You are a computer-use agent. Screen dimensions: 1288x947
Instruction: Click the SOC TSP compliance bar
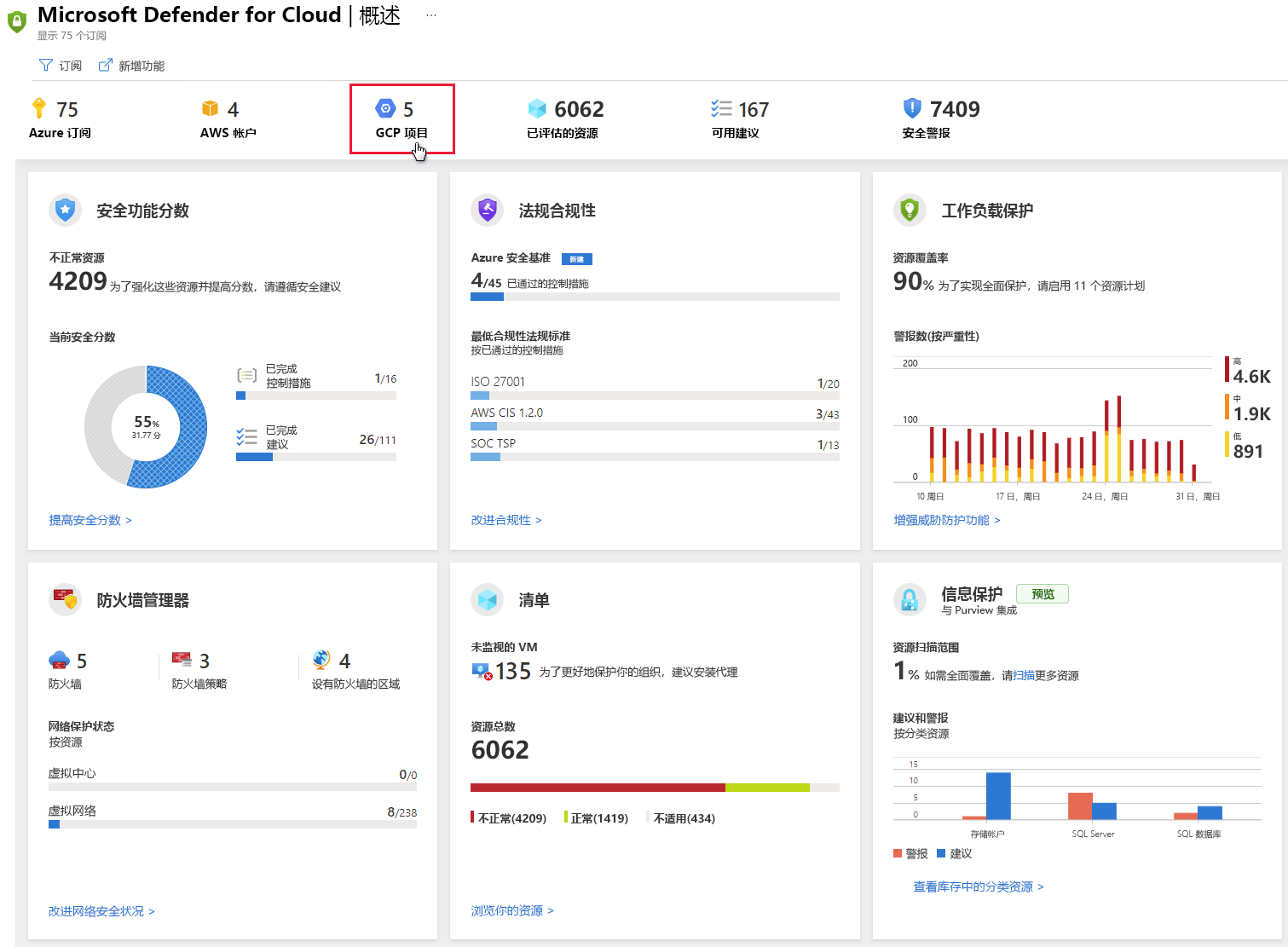[655, 457]
